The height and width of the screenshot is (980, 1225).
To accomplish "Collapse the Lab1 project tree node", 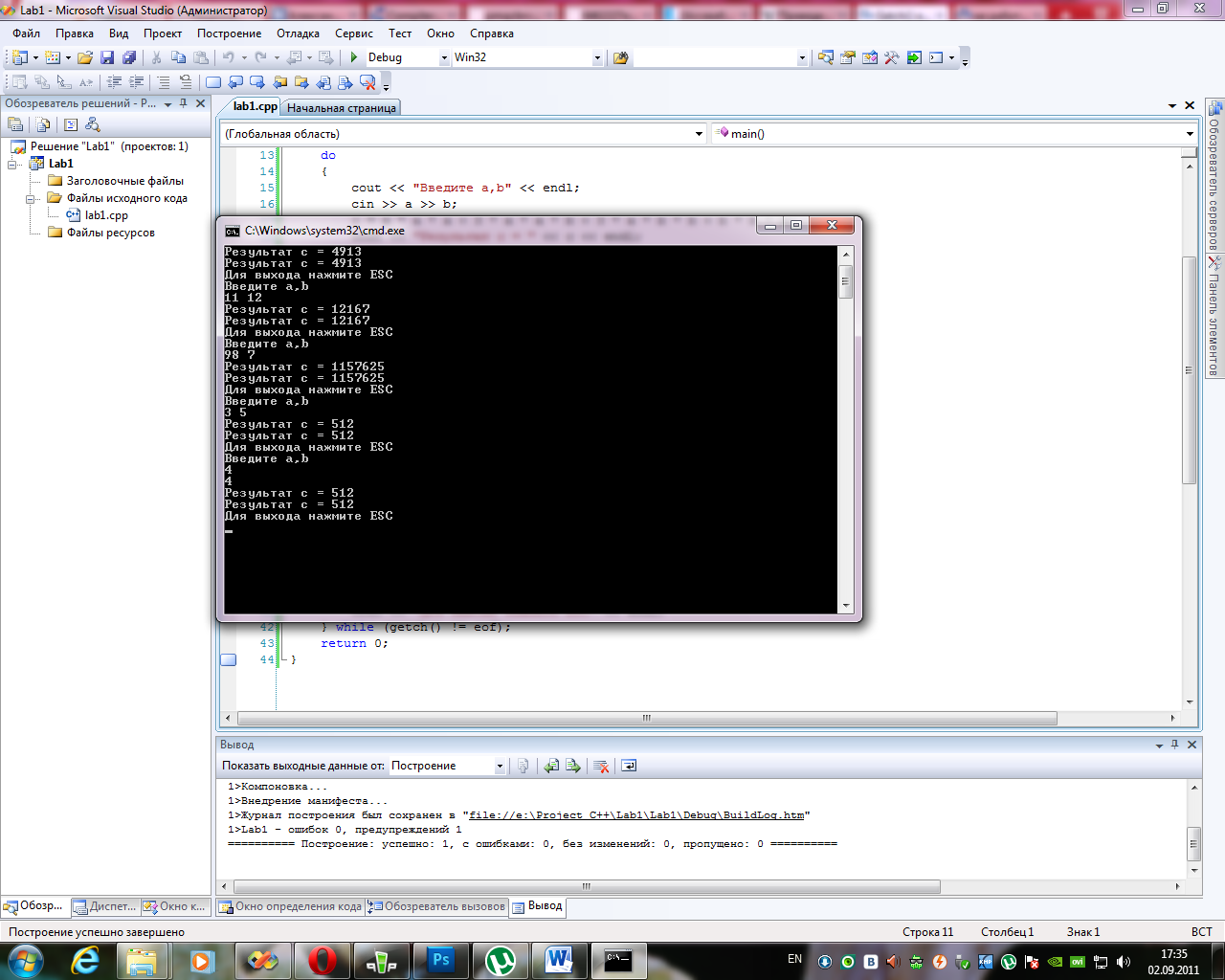I will click(13, 164).
